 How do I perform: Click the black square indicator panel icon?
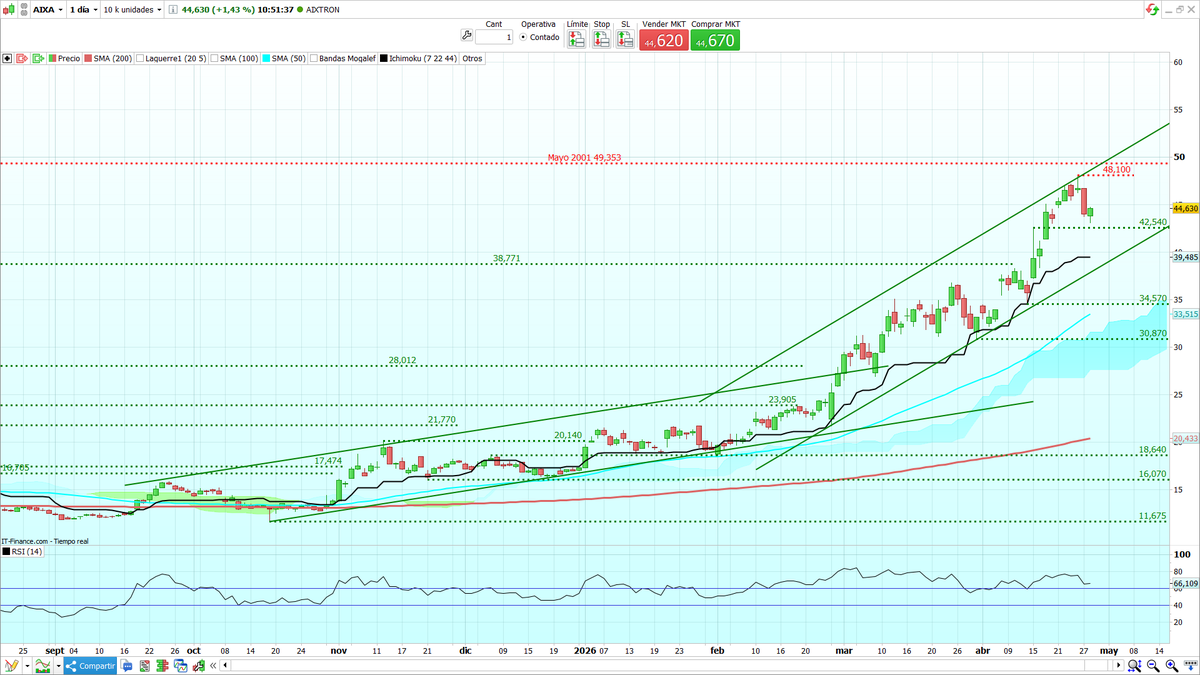click(x=7, y=58)
